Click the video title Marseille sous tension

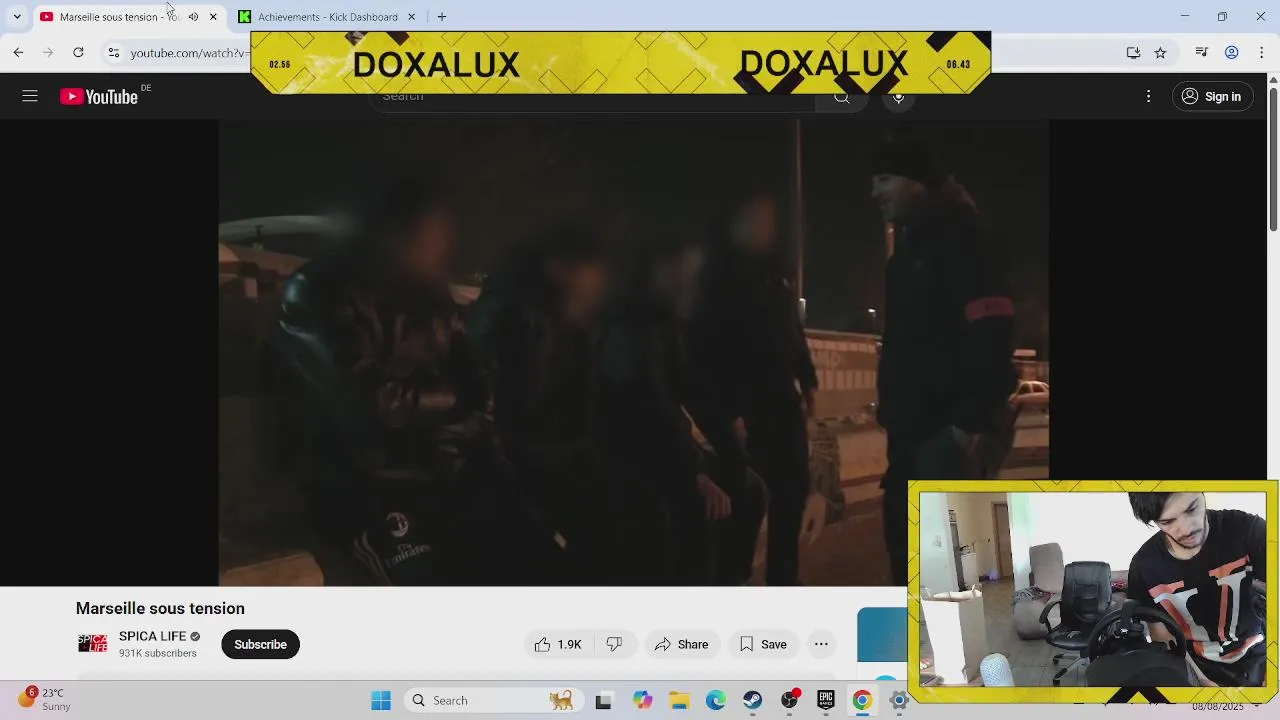pos(160,608)
